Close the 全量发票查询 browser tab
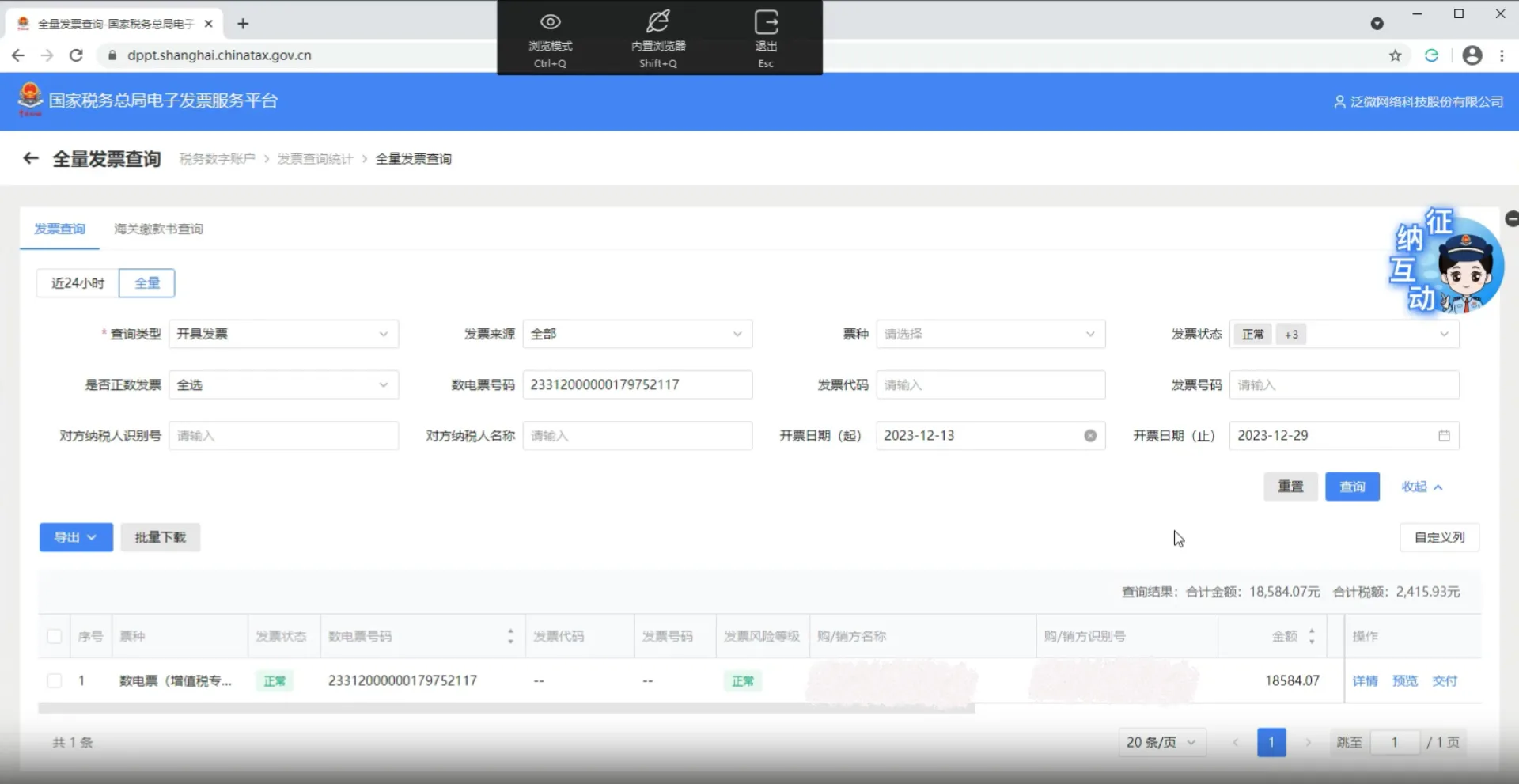Viewport: 1519px width, 784px height. tap(209, 24)
